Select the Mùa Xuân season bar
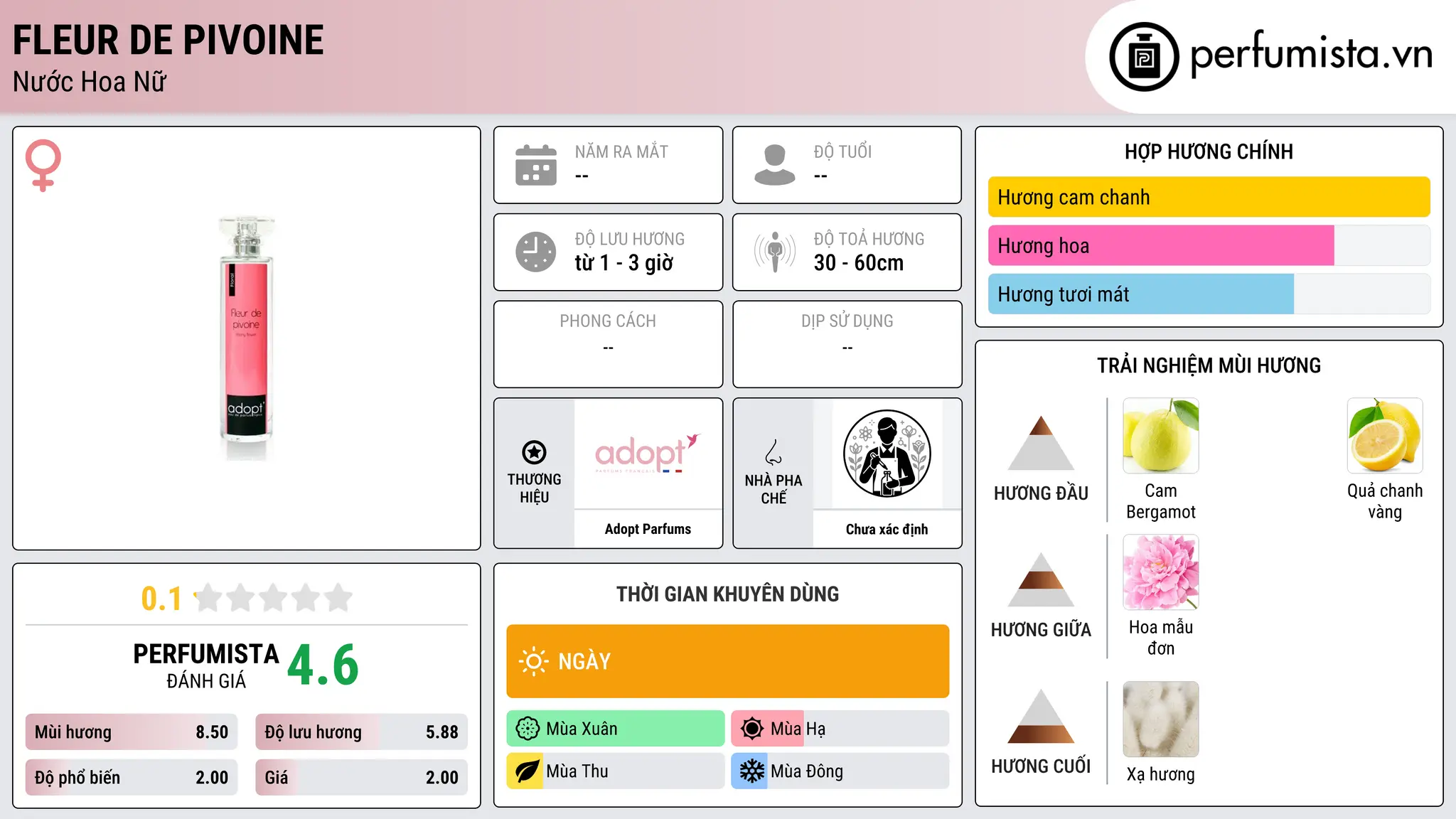 [x=616, y=729]
